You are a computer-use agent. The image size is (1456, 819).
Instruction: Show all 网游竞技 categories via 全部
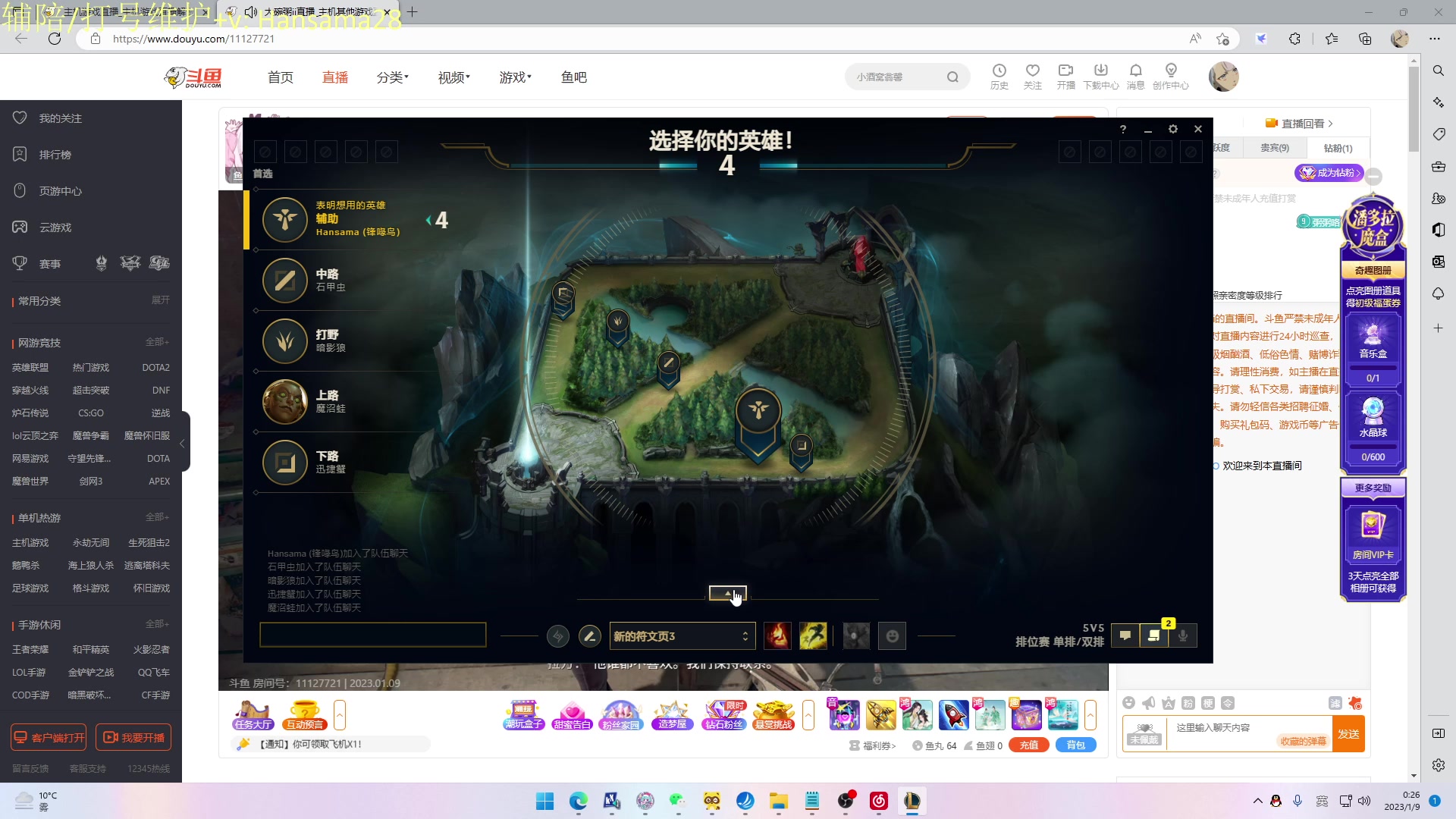[x=158, y=342]
